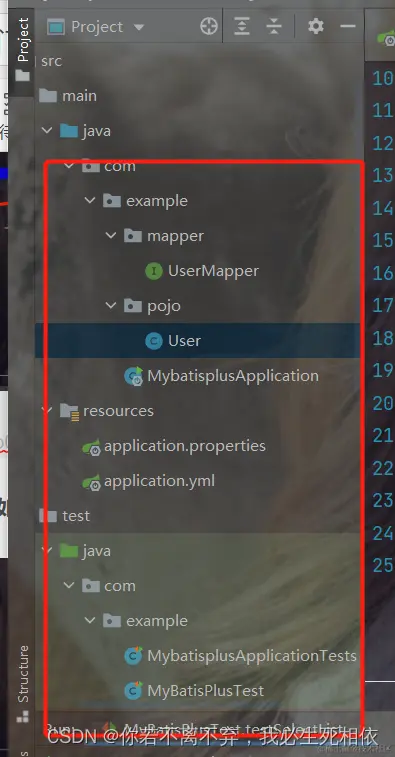Open MybatisplusApplication class
The width and height of the screenshot is (395, 757).
(233, 376)
